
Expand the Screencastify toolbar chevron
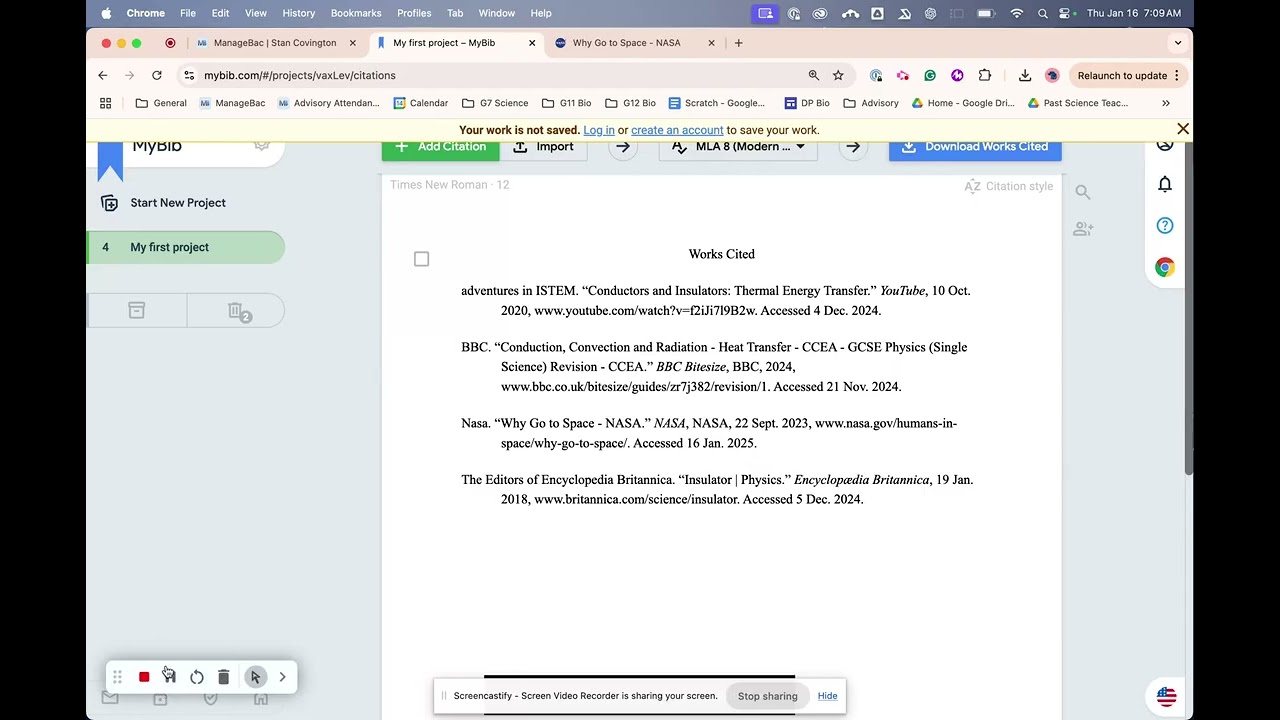(x=282, y=677)
